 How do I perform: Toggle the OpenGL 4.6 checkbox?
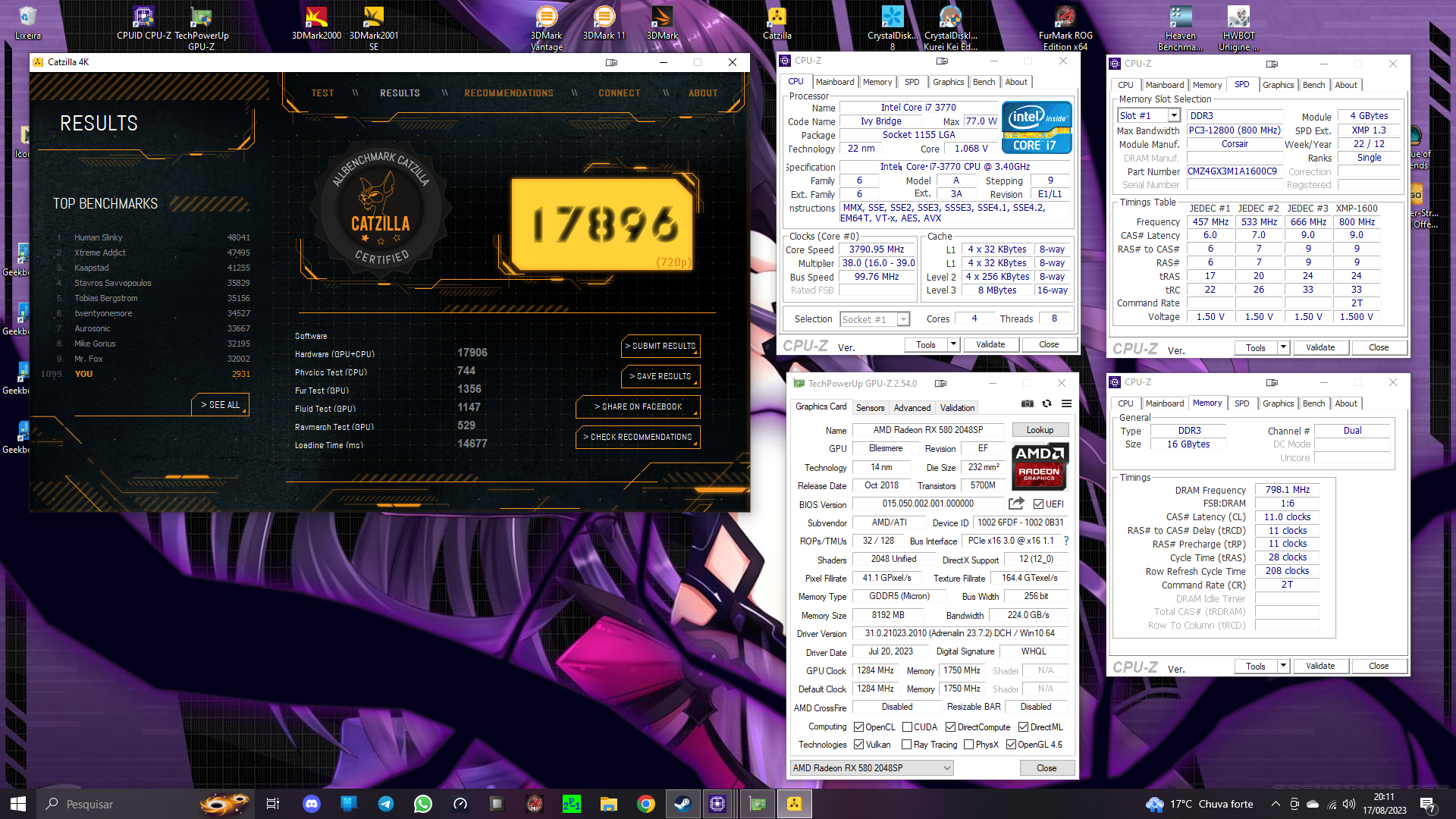coord(1011,745)
